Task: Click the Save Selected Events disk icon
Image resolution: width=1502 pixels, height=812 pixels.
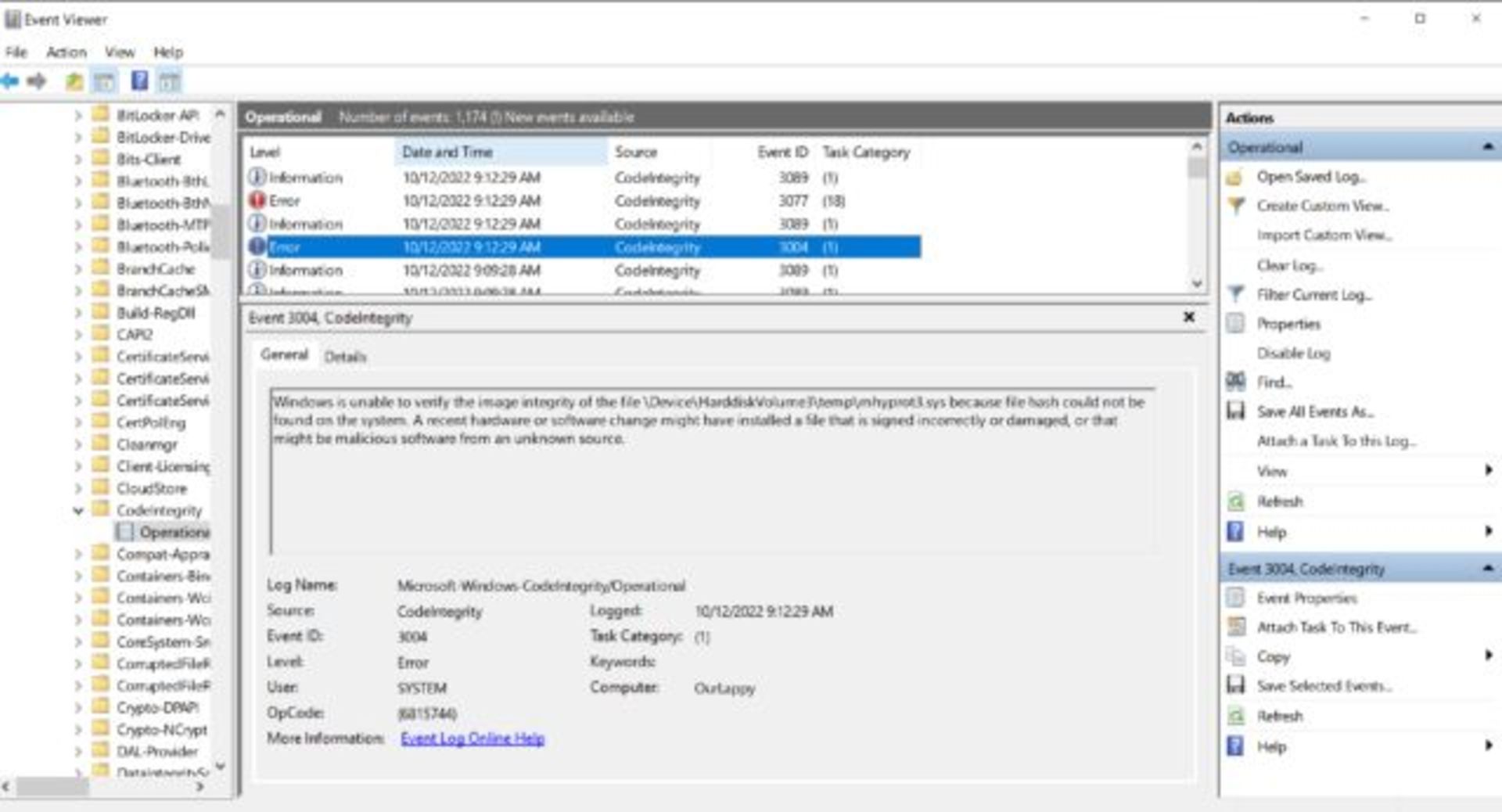Action: click(1235, 686)
